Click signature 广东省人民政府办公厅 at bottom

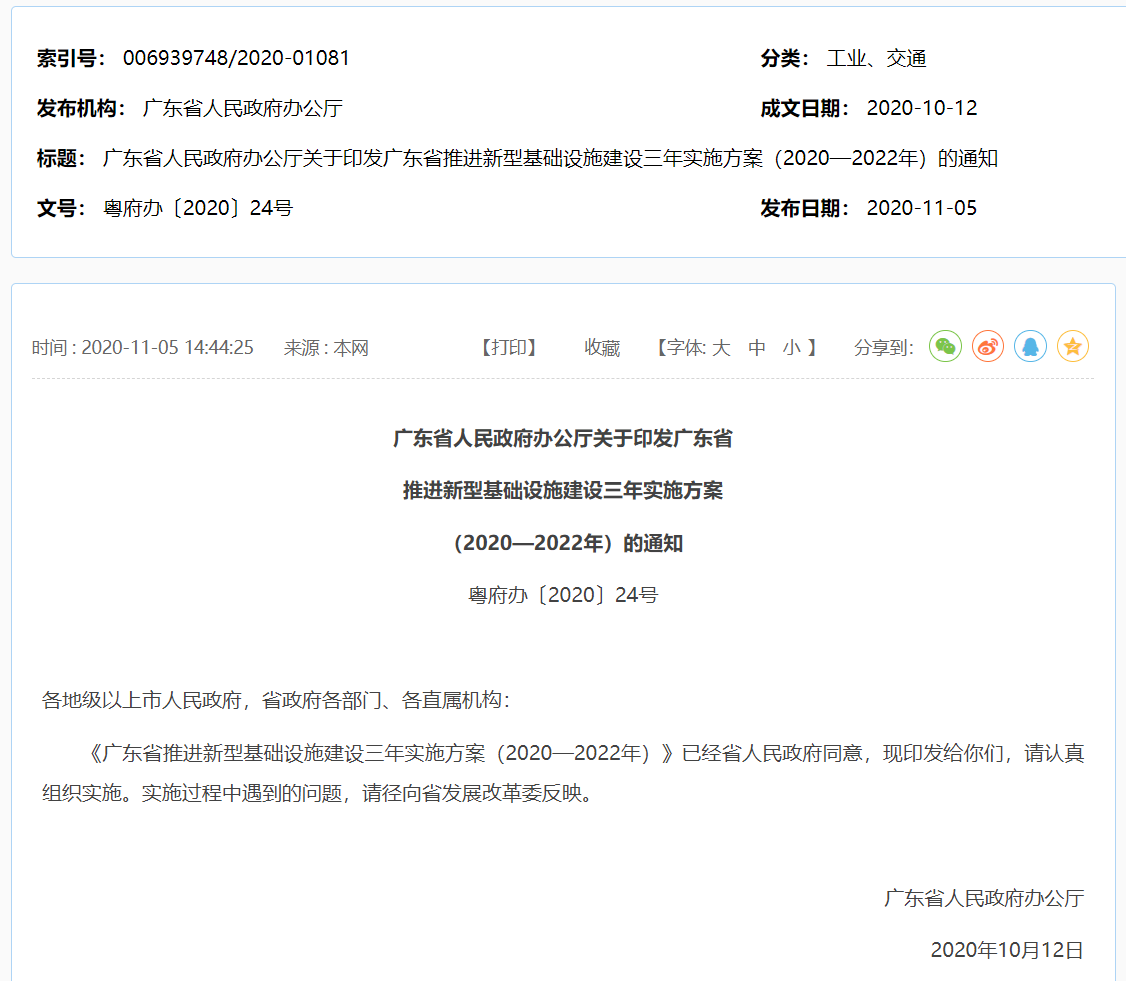[x=984, y=898]
